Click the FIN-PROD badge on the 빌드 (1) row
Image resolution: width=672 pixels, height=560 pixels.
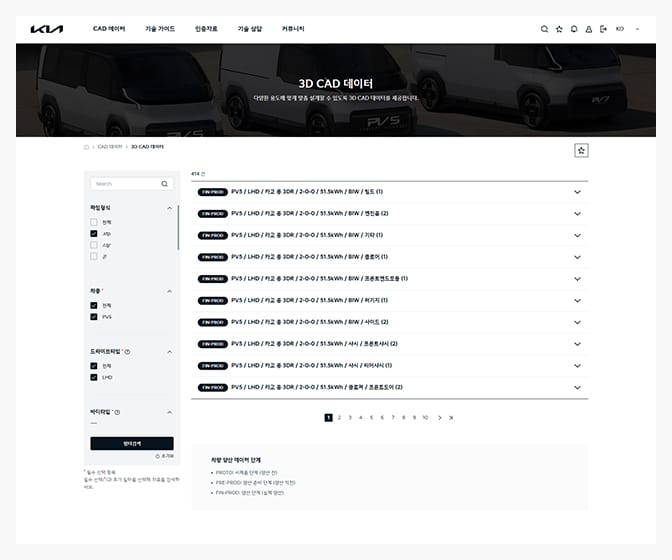coord(213,192)
